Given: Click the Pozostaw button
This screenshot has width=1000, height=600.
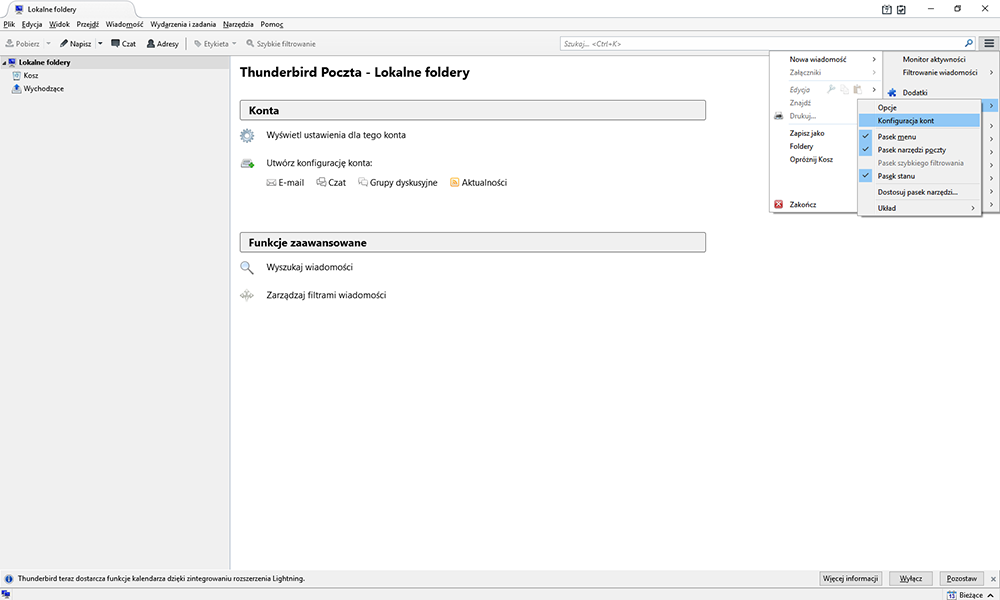Looking at the screenshot, I should 961,578.
